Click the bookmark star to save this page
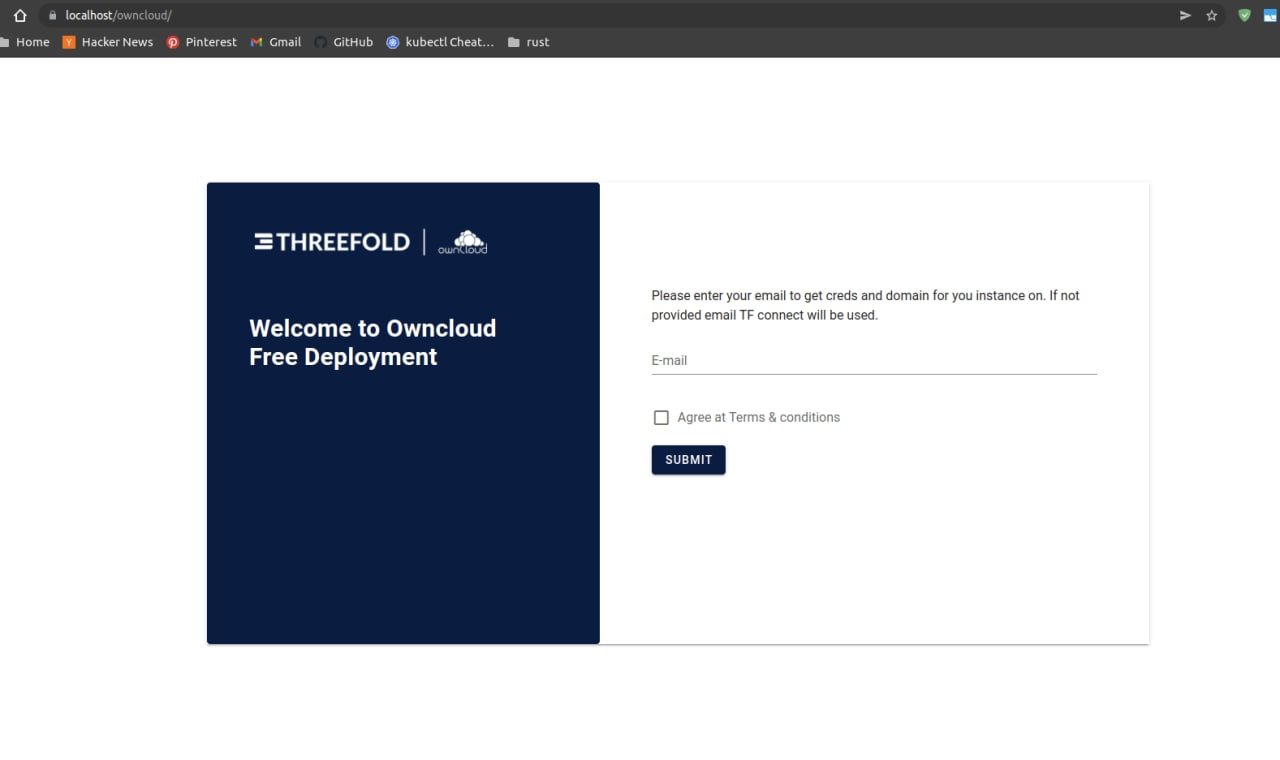Screen dimensions: 1280x760 (1212, 15)
